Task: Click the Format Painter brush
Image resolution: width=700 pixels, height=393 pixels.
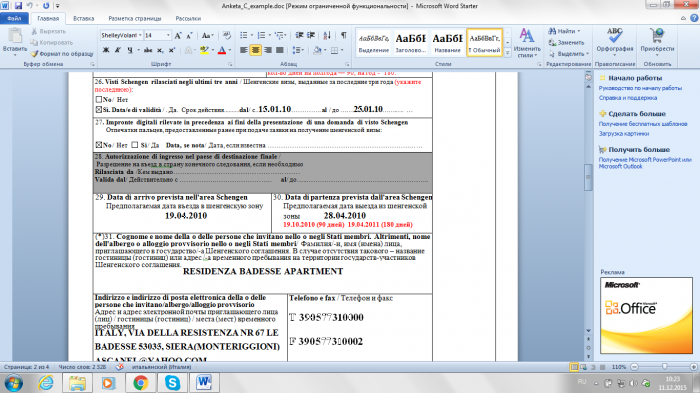Action: click(62, 54)
